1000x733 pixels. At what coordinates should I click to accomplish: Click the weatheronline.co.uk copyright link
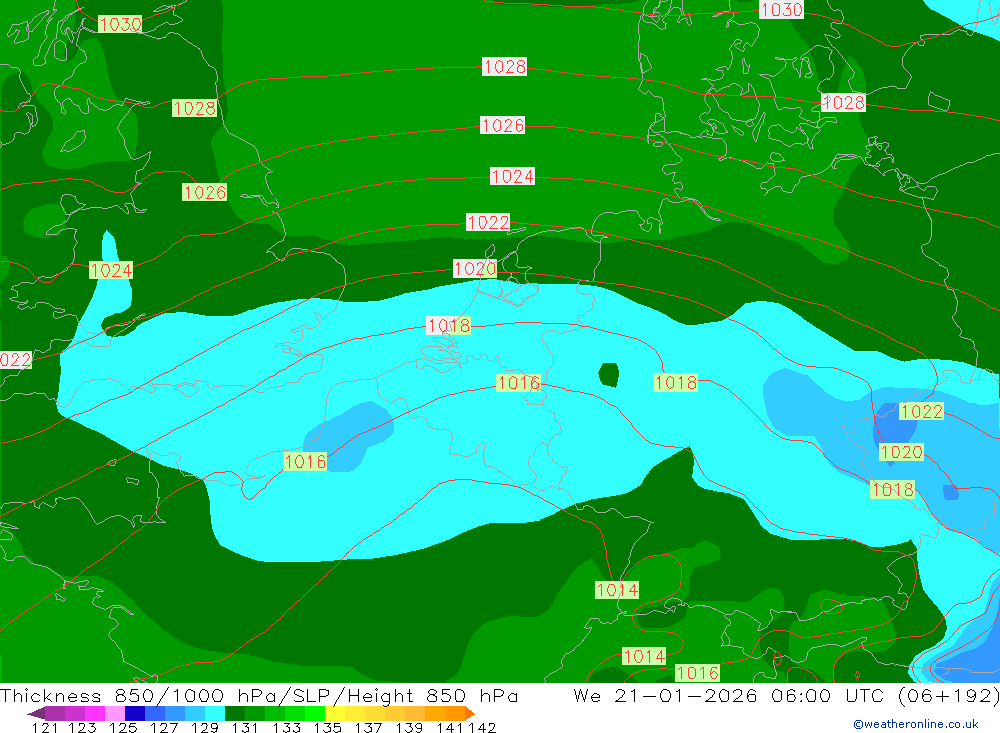click(916, 724)
